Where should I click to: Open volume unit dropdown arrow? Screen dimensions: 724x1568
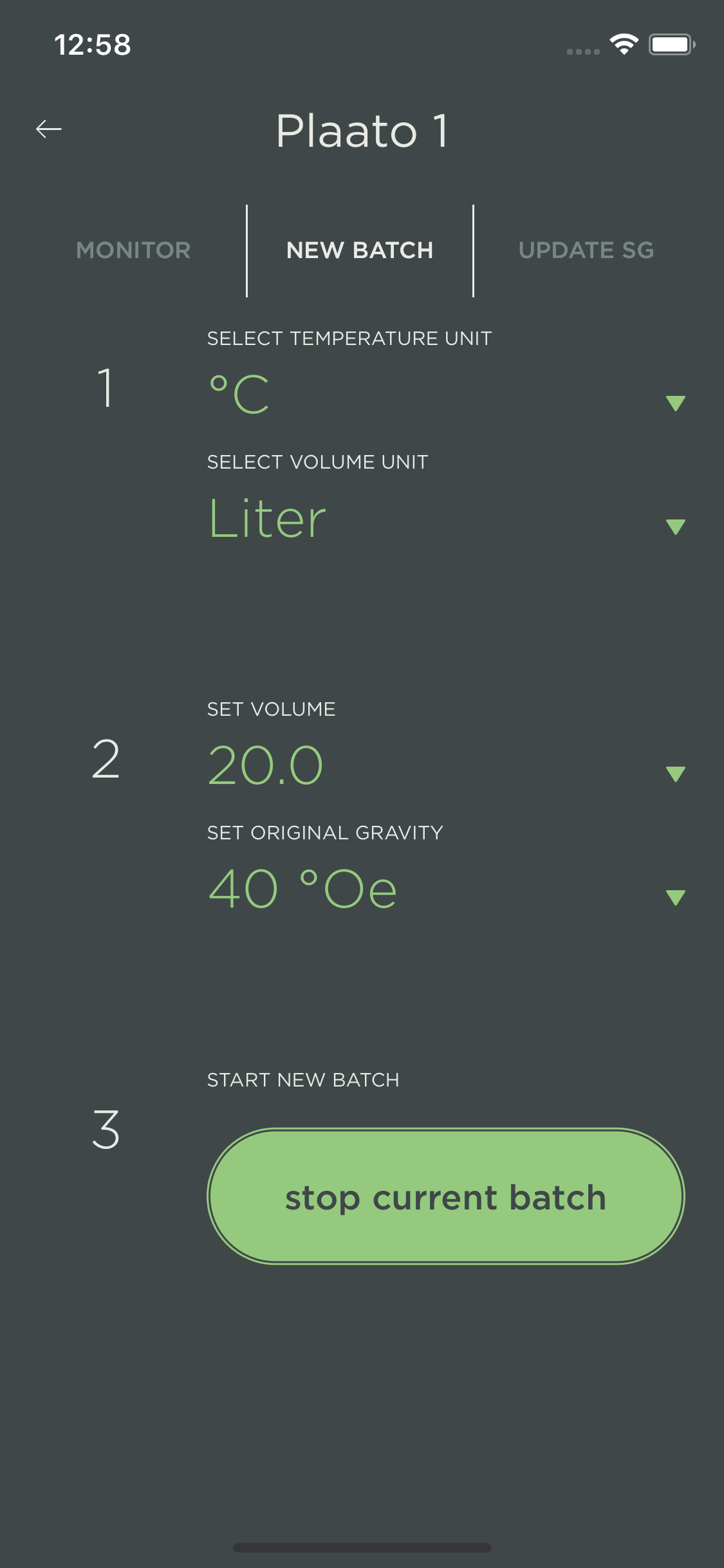[x=675, y=527]
